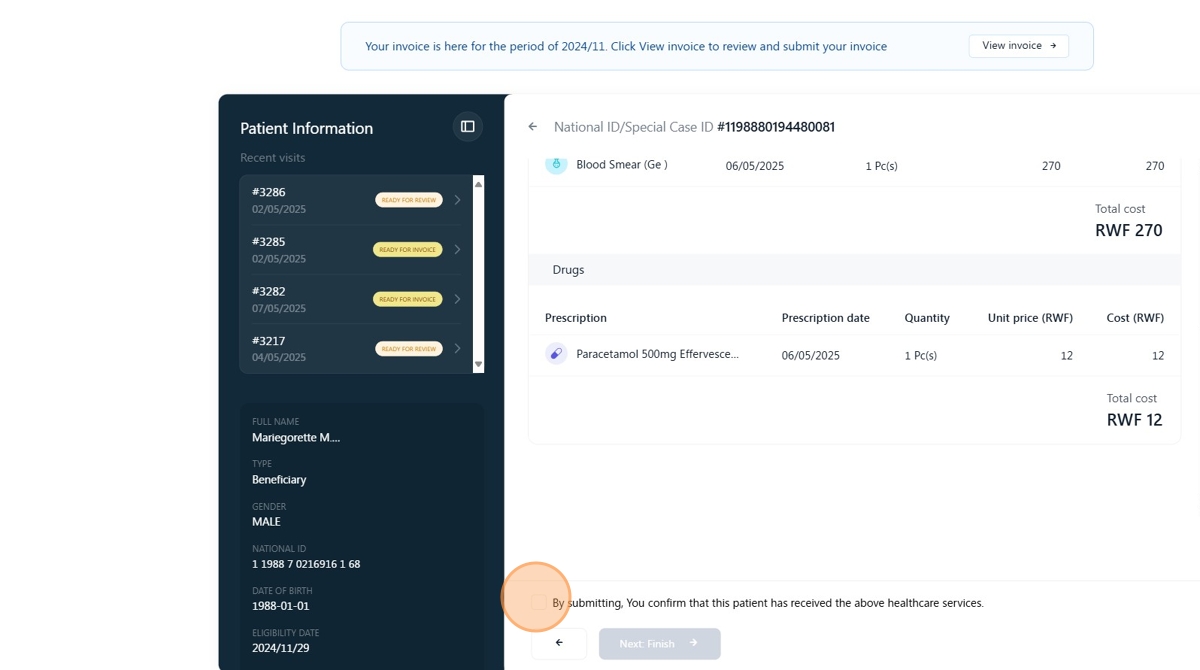
Task: Click the Paracetamol pill icon
Action: (x=556, y=354)
